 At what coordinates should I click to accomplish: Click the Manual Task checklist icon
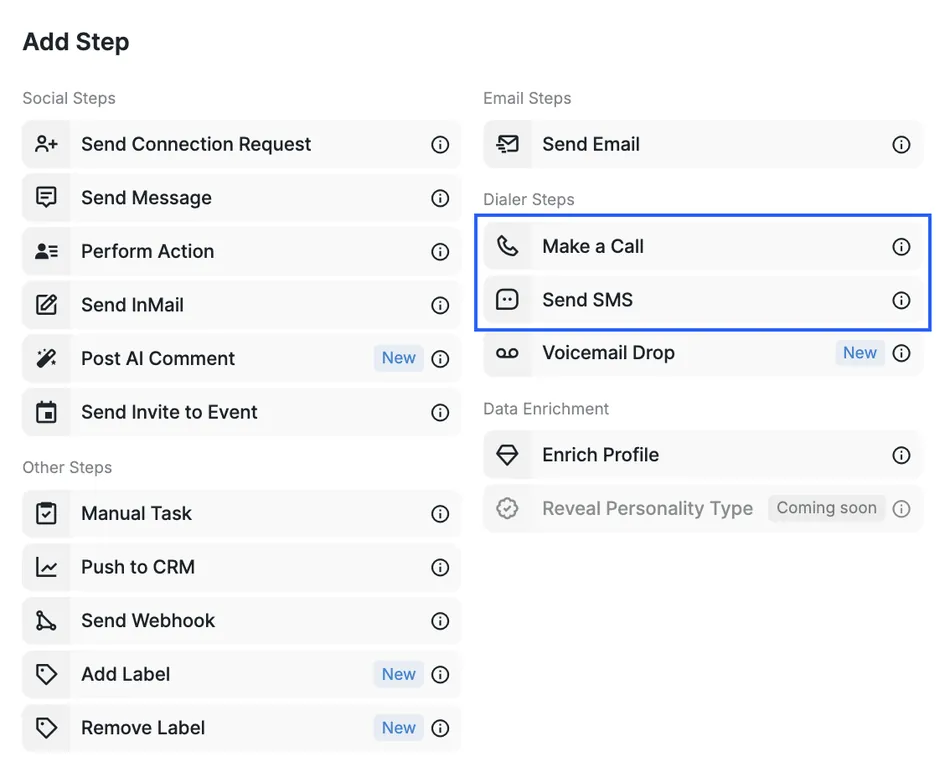pyautogui.click(x=46, y=513)
